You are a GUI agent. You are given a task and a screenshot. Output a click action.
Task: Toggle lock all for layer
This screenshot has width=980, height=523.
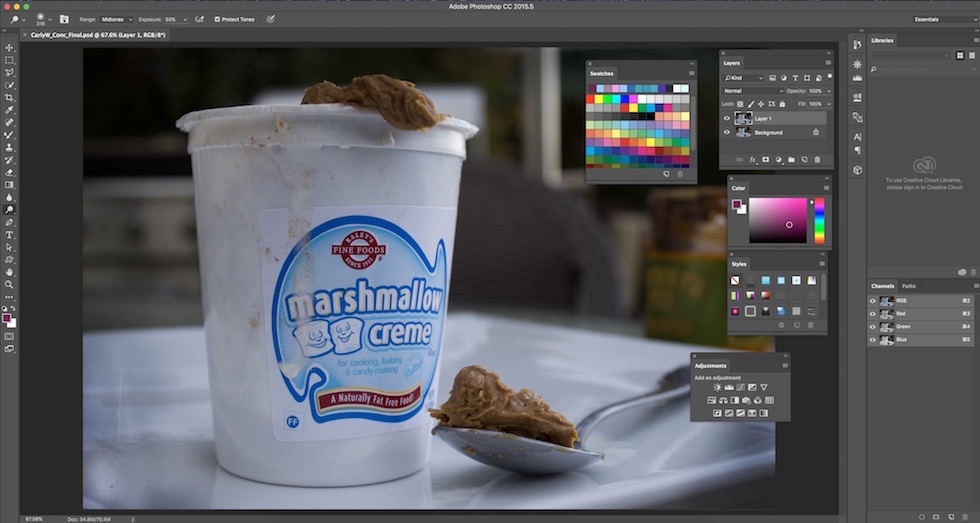point(782,104)
